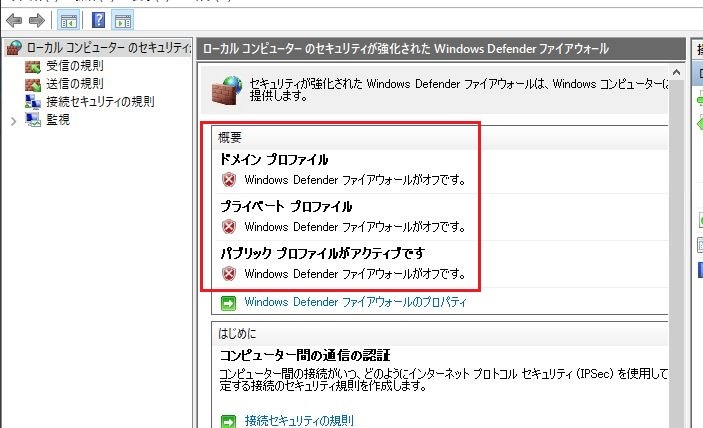Expand the 監視 node chevron

coord(13,121)
